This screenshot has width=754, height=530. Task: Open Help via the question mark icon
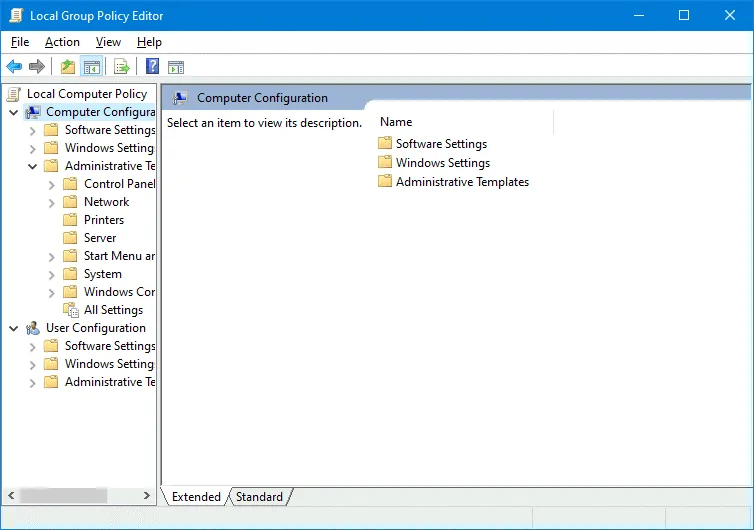(x=152, y=67)
